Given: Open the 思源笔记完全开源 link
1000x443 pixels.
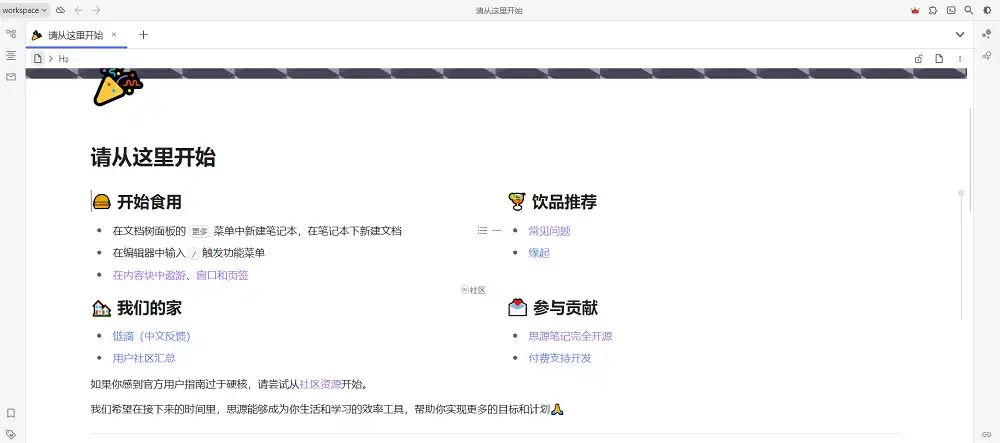Looking at the screenshot, I should coord(570,336).
